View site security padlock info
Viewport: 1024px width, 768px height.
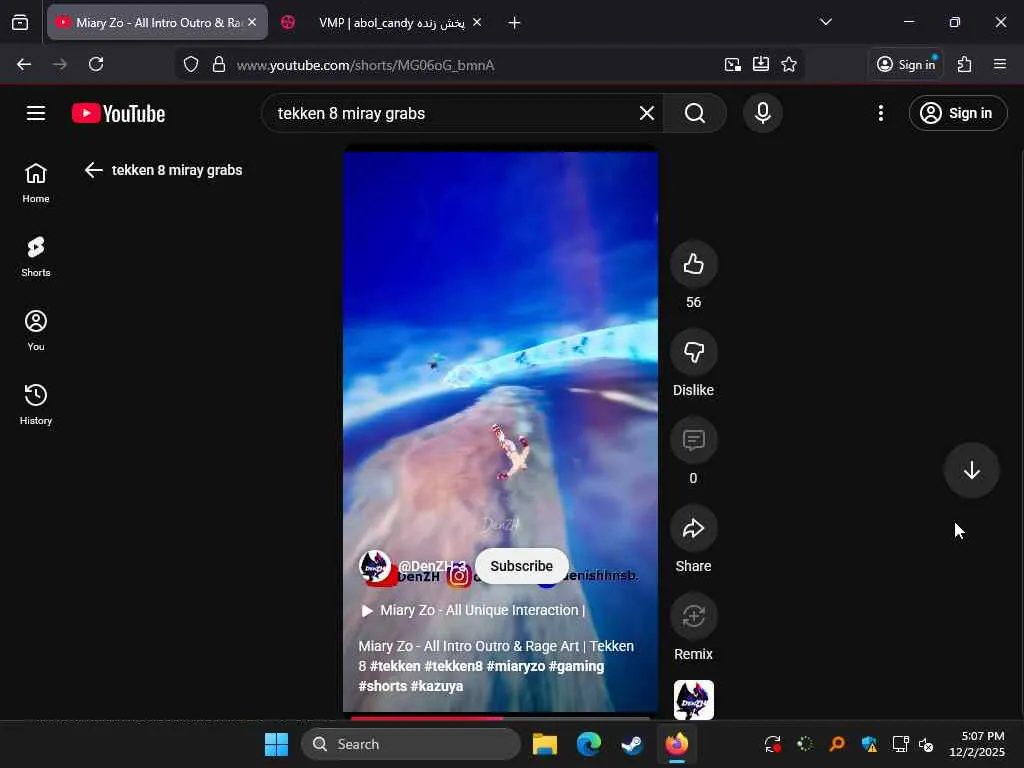[x=219, y=65]
